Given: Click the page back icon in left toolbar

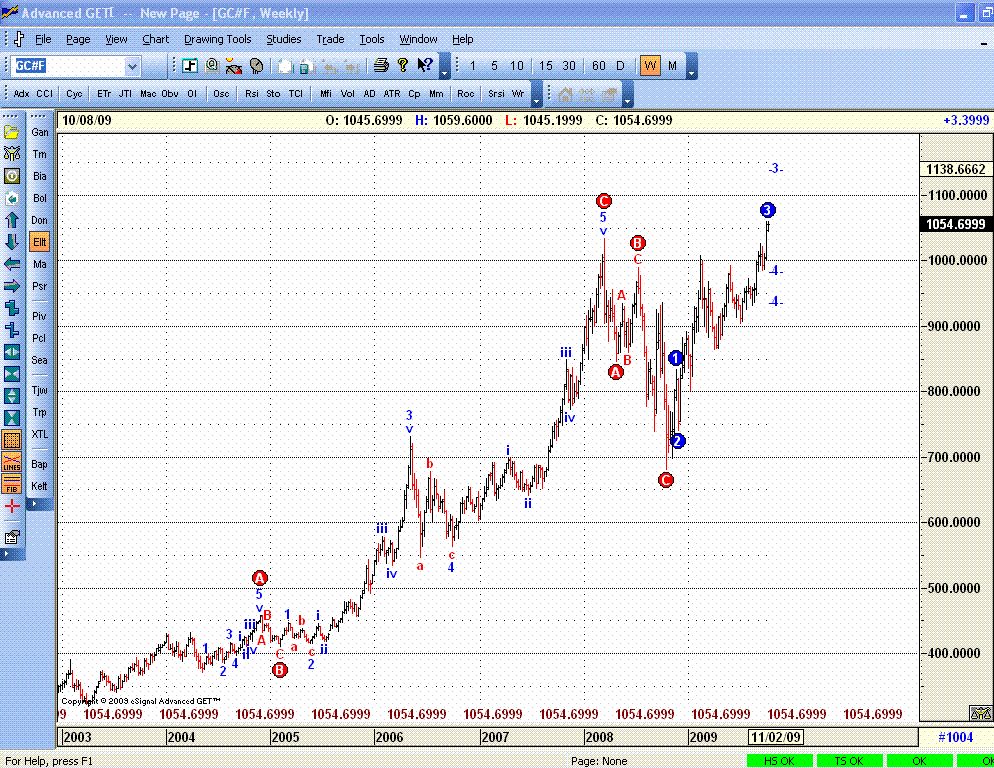Looking at the screenshot, I should coord(11,198).
